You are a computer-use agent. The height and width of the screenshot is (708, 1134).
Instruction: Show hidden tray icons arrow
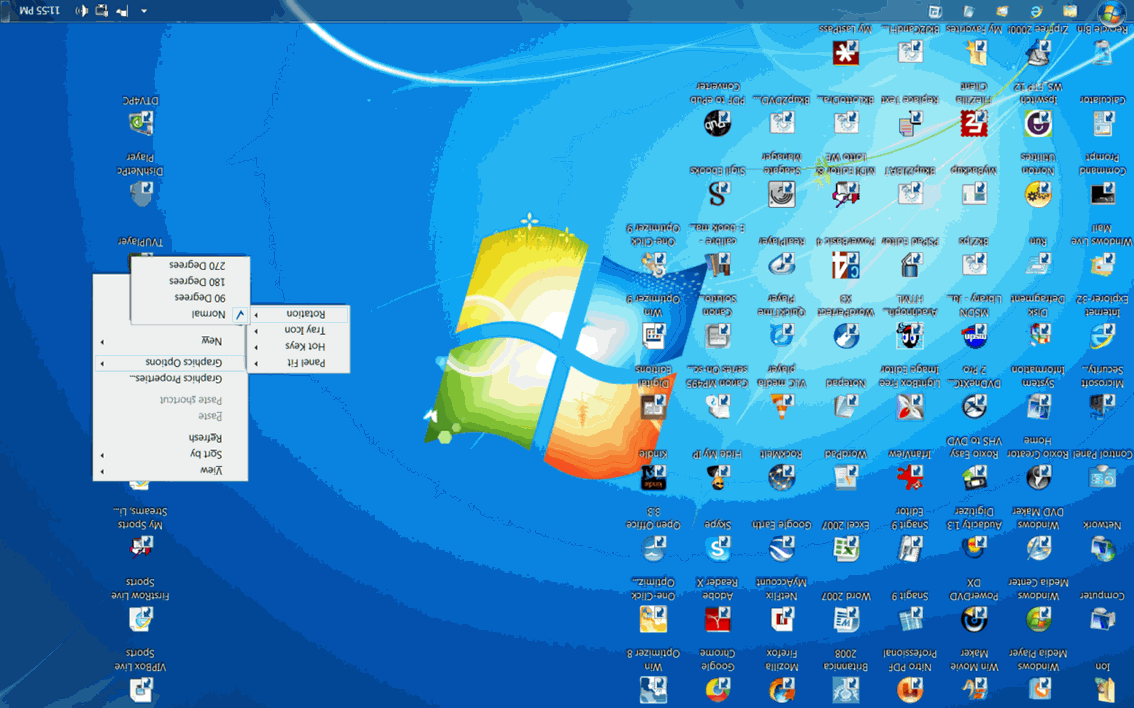[x=143, y=11]
